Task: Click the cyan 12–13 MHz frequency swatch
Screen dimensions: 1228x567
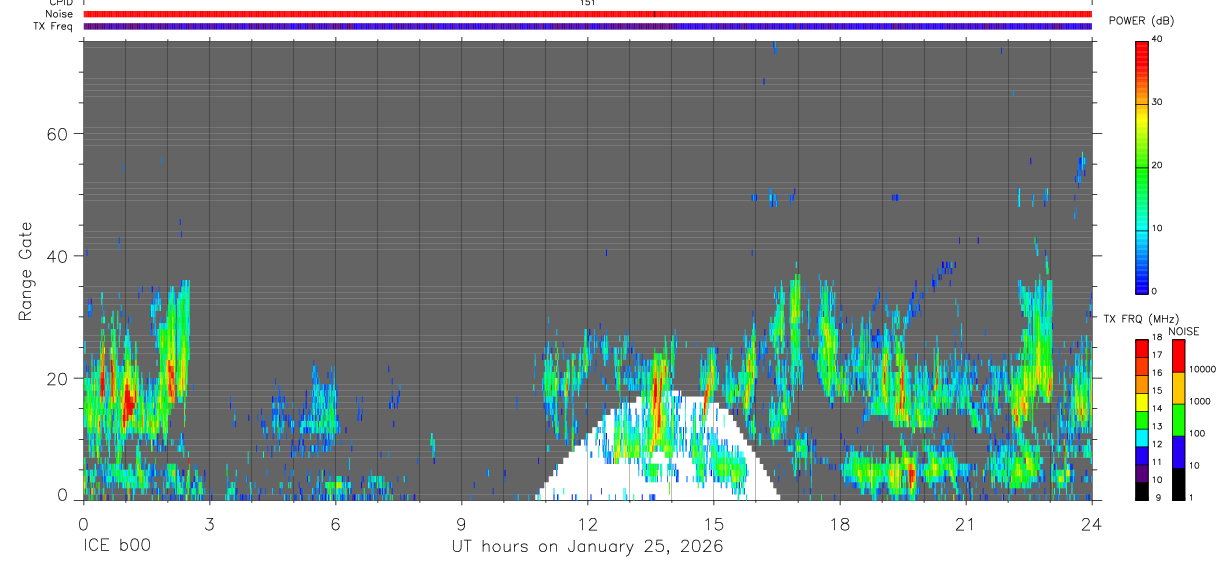Action: 1142,438
